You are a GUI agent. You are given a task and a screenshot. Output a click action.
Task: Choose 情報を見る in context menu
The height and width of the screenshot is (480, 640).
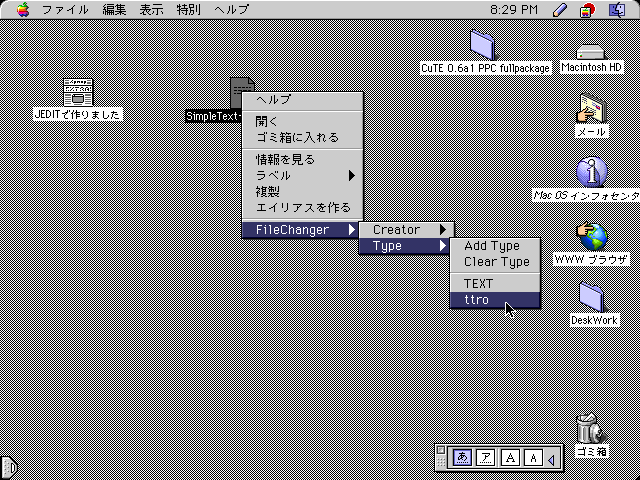302,160
